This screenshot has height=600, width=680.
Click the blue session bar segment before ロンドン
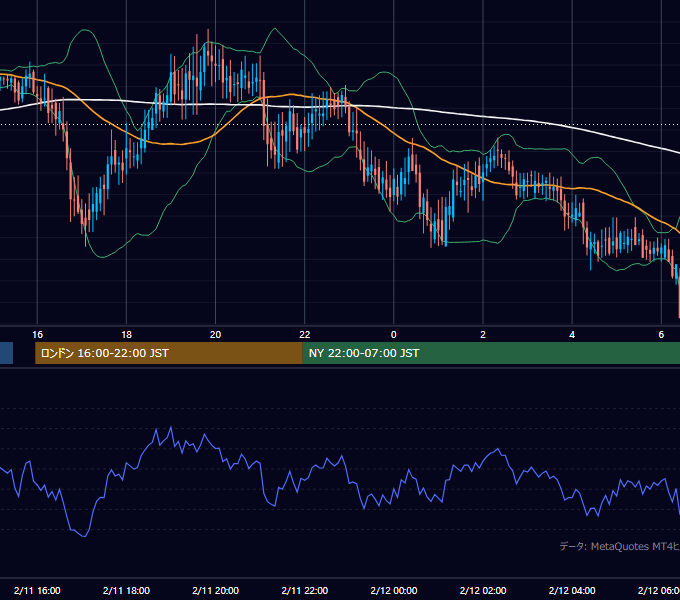[7, 353]
